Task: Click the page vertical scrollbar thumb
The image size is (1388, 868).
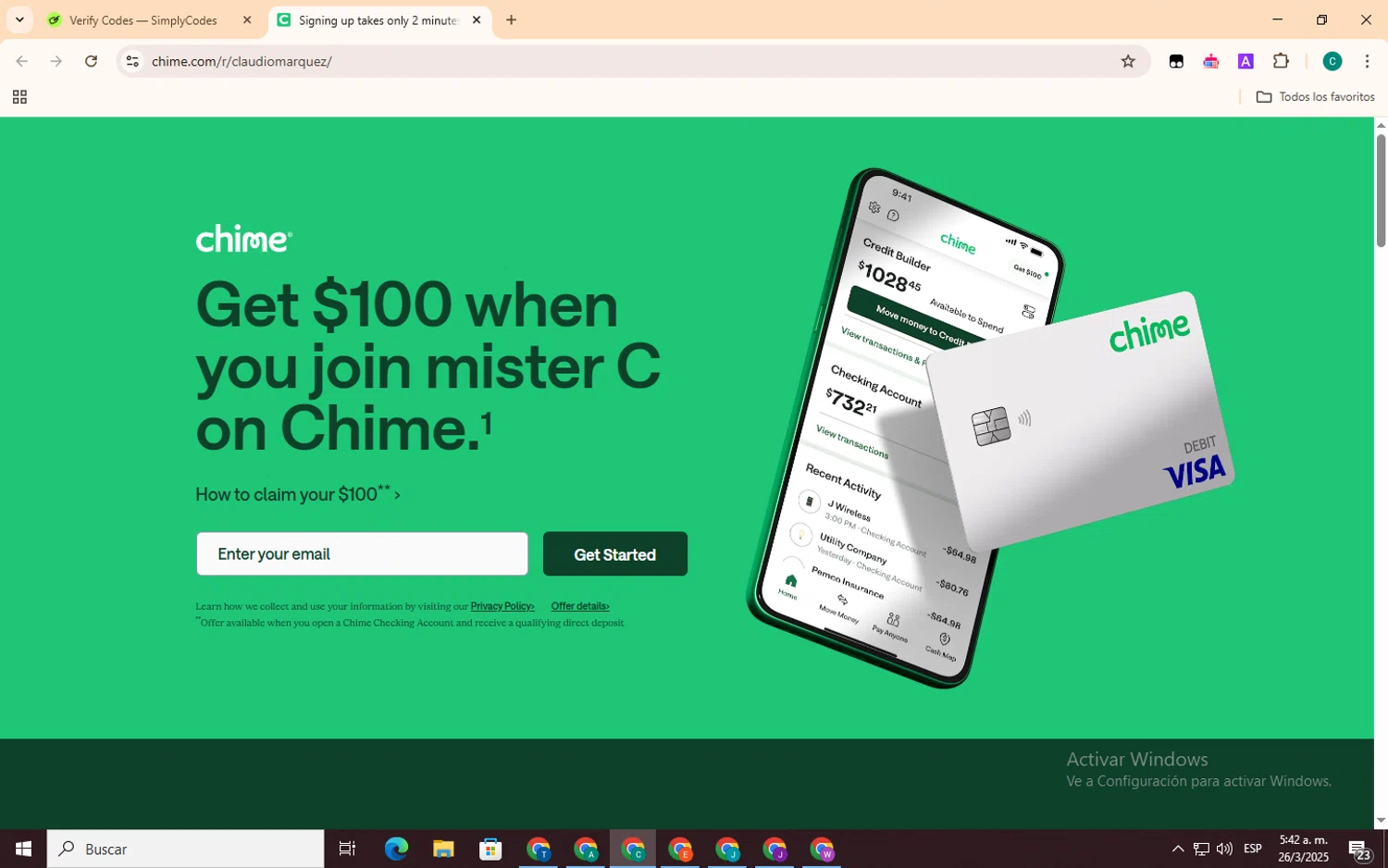Action: 1381,190
